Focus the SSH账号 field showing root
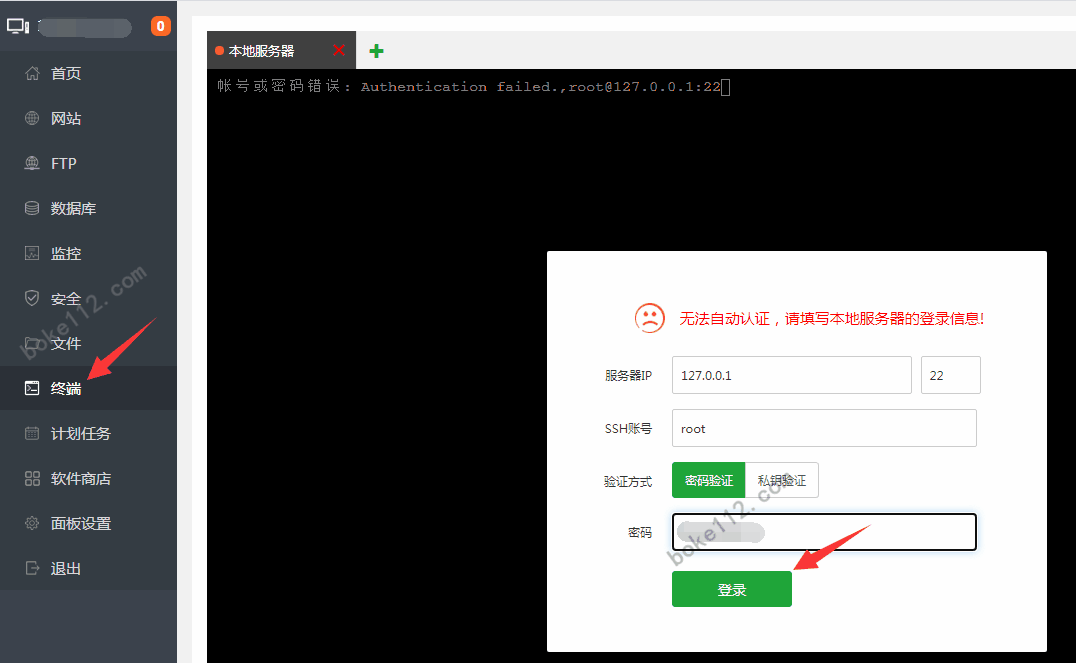Screen dimensions: 1076x663 (x=824, y=428)
